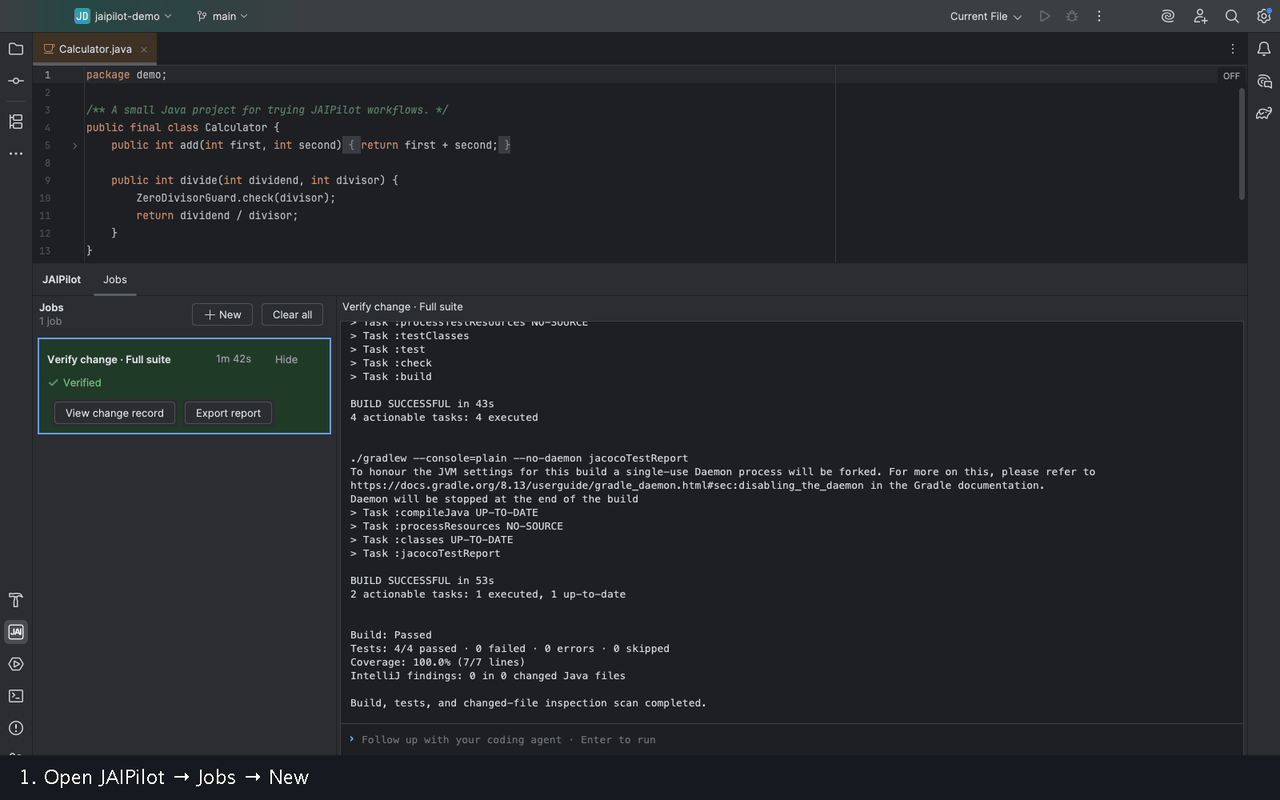Click the Clear all button
The width and height of the screenshot is (1280, 800).
click(x=293, y=314)
